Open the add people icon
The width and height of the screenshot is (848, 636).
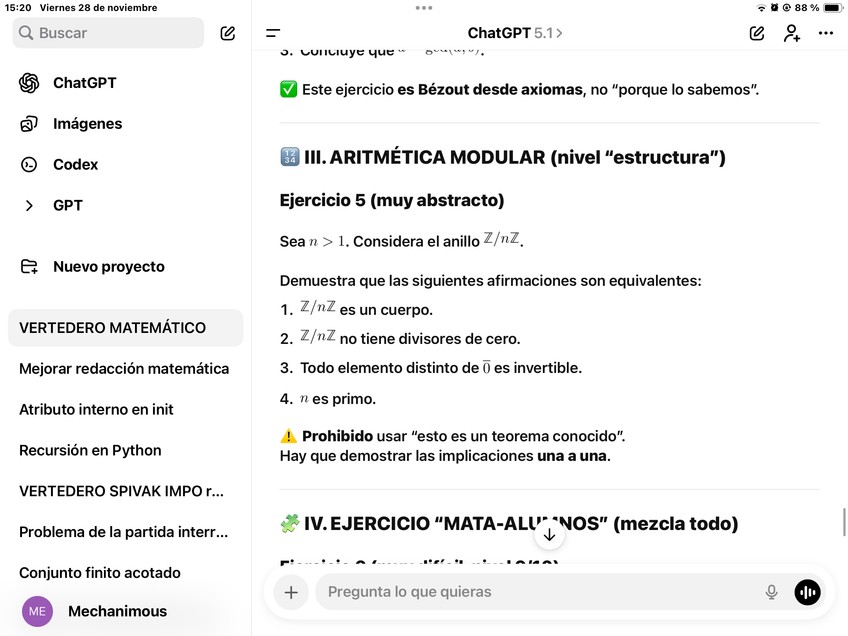click(791, 33)
